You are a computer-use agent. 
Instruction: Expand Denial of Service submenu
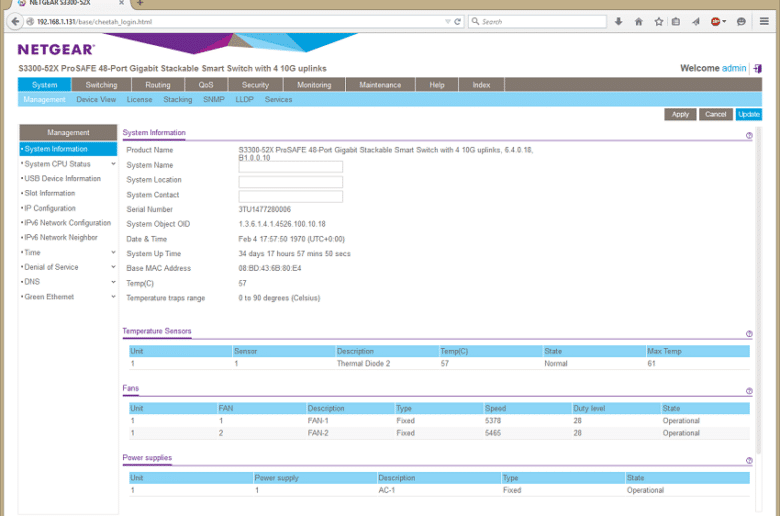click(113, 267)
